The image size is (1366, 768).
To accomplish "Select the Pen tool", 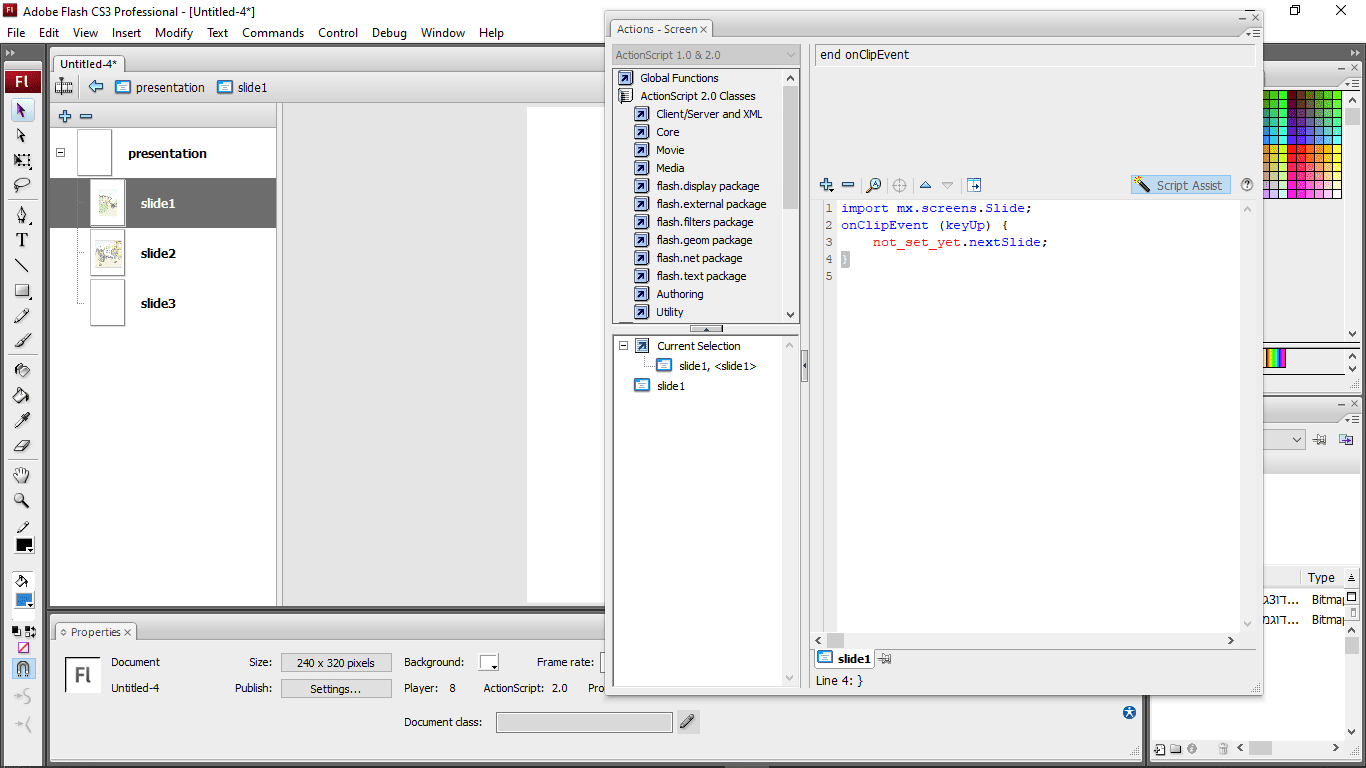I will pos(21,215).
